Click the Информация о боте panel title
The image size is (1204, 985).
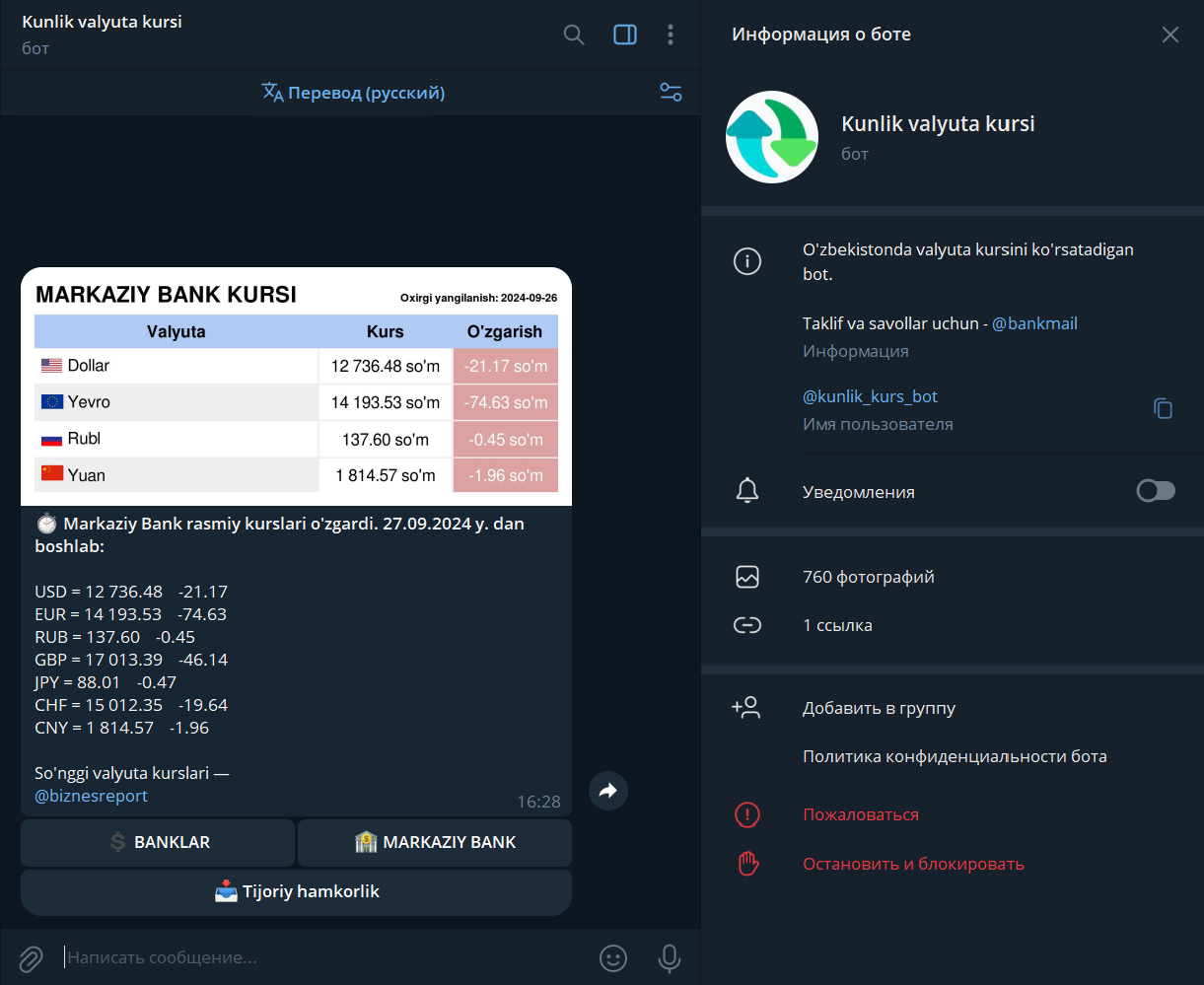coord(821,35)
